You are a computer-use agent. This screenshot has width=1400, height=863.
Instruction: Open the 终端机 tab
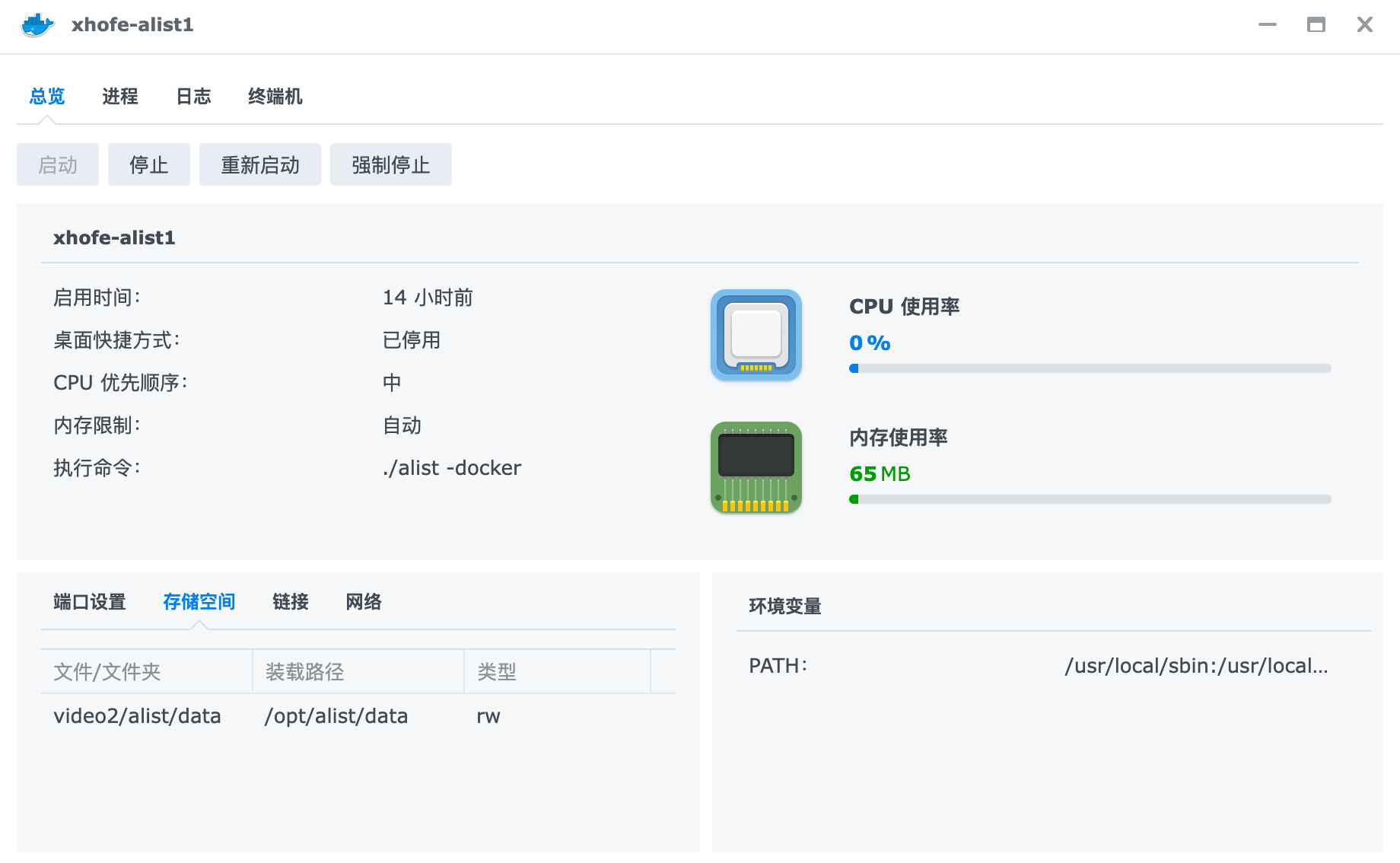point(275,97)
